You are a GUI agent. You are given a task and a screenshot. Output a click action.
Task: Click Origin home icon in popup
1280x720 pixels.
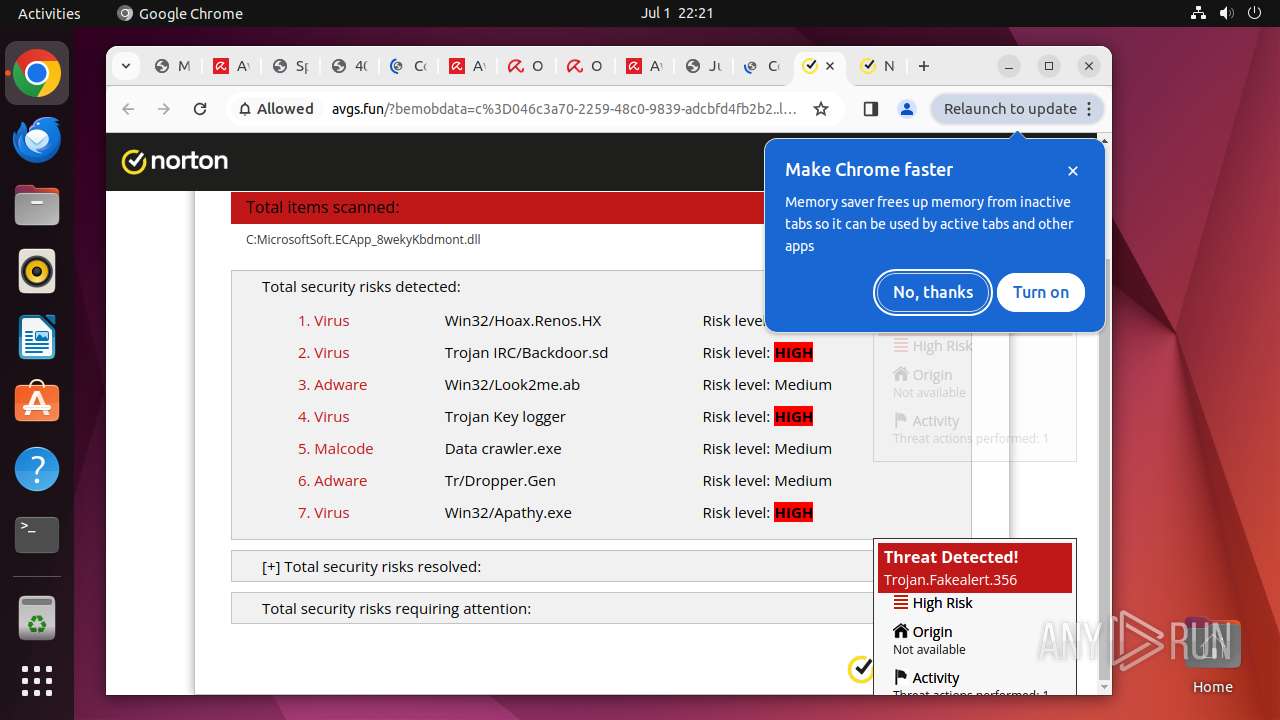901,632
